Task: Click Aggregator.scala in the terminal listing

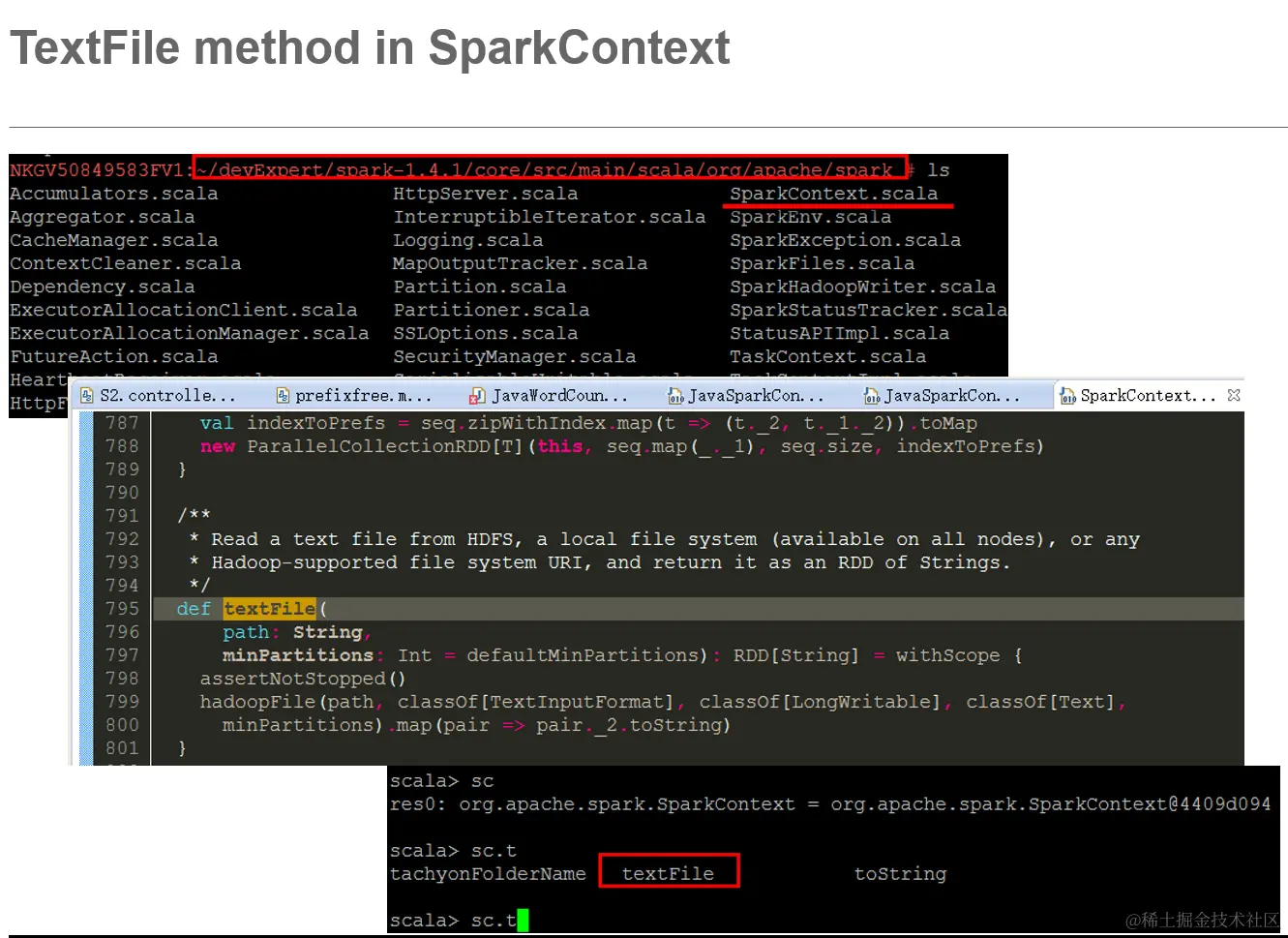Action: (103, 217)
